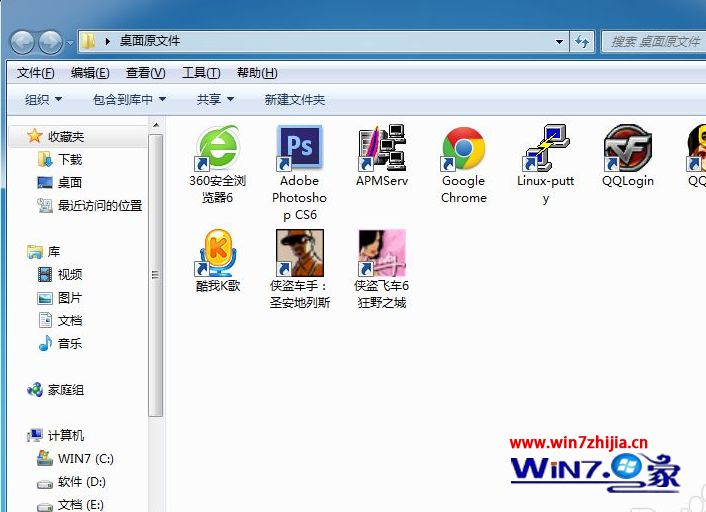Select the Adobe Photoshop CS6 shortcut icon
The height and width of the screenshot is (512, 706).
(299, 149)
